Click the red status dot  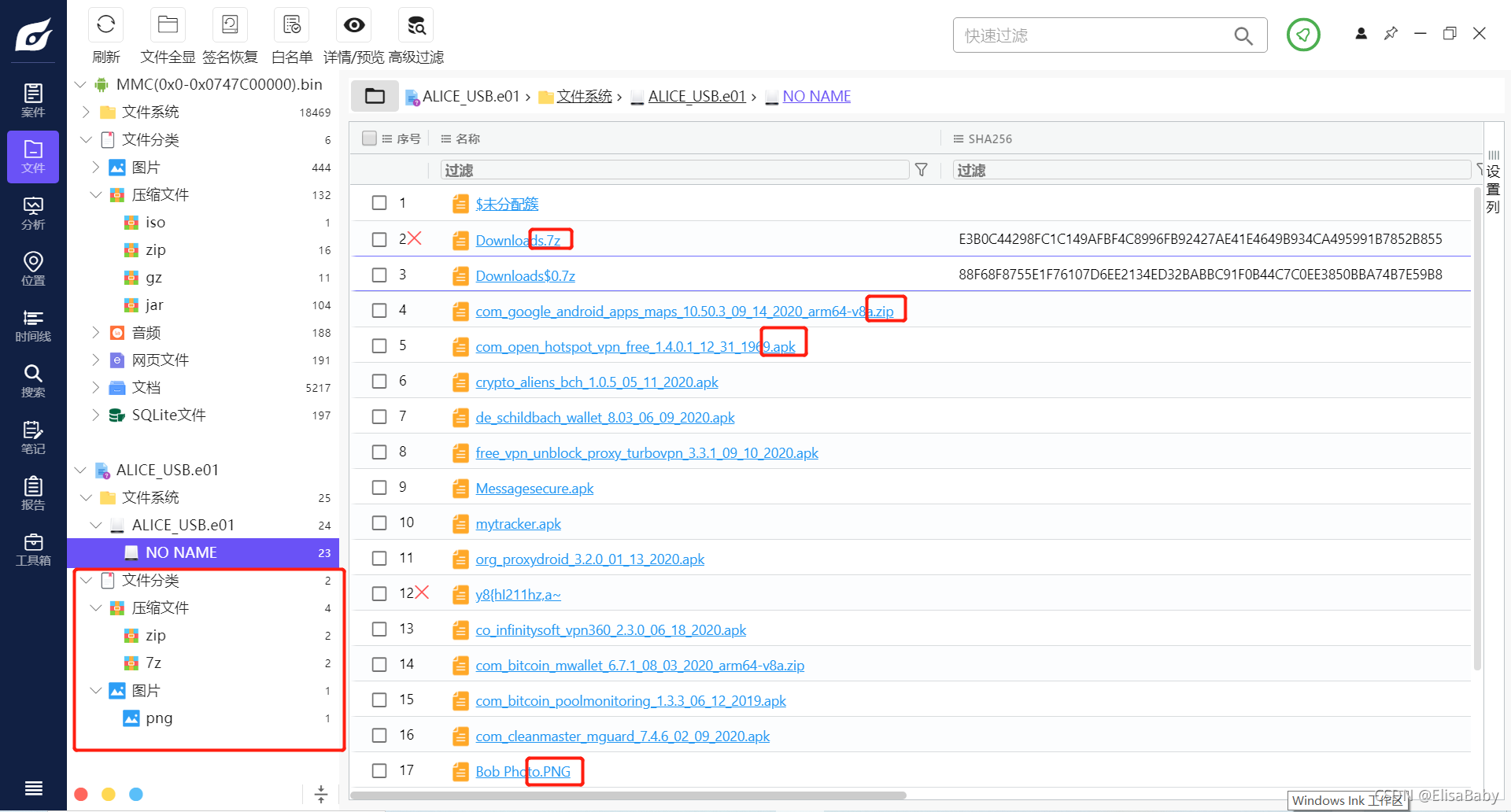[x=81, y=794]
